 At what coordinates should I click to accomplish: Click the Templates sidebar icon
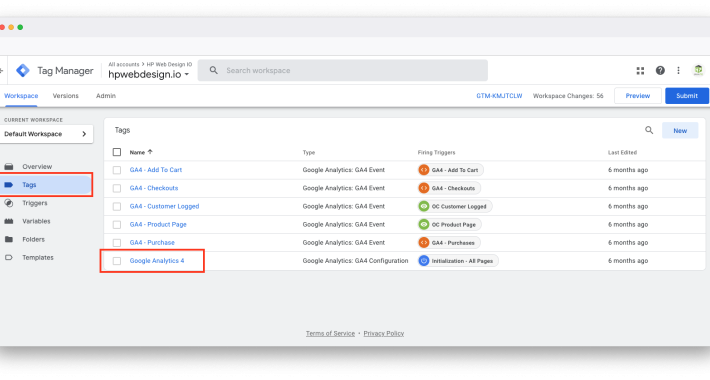click(9, 257)
